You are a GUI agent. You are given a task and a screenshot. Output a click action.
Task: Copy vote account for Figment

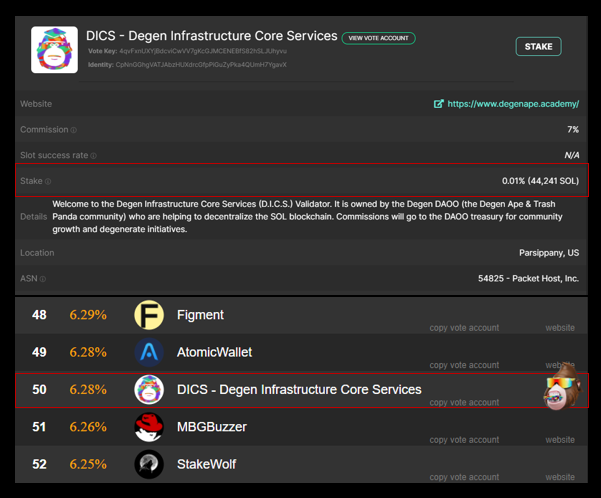pyautogui.click(x=464, y=328)
